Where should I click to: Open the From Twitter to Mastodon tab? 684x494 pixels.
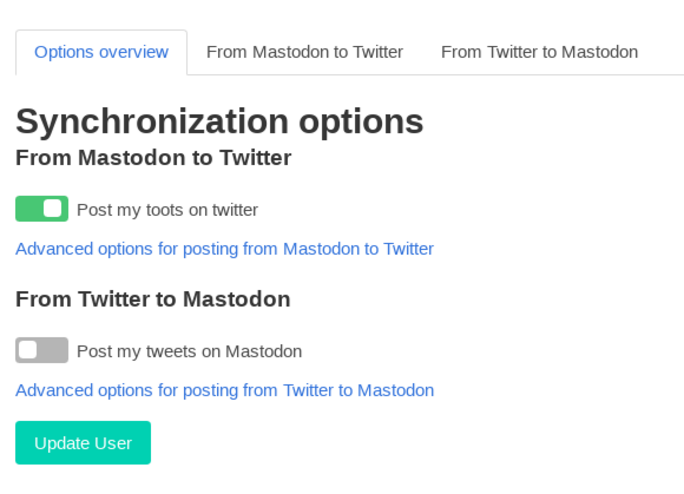pos(539,52)
